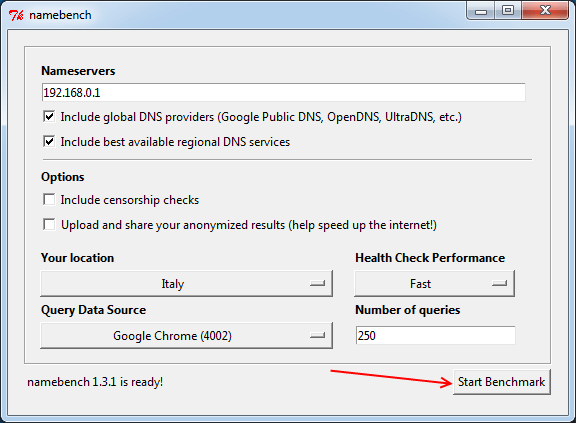
Task: Uncheck Include best available regional DNS services
Action: (x=49, y=141)
